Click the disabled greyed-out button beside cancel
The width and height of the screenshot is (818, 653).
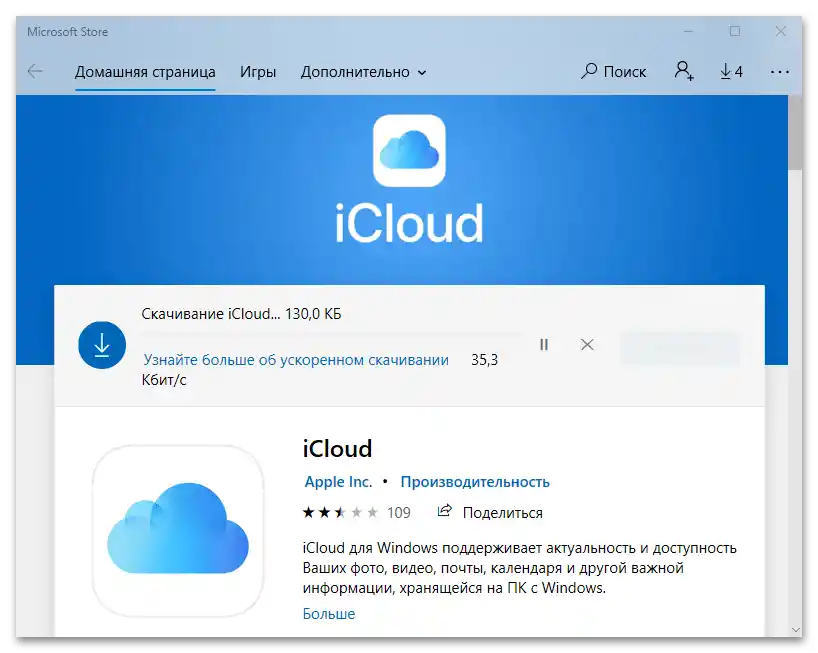pos(680,348)
